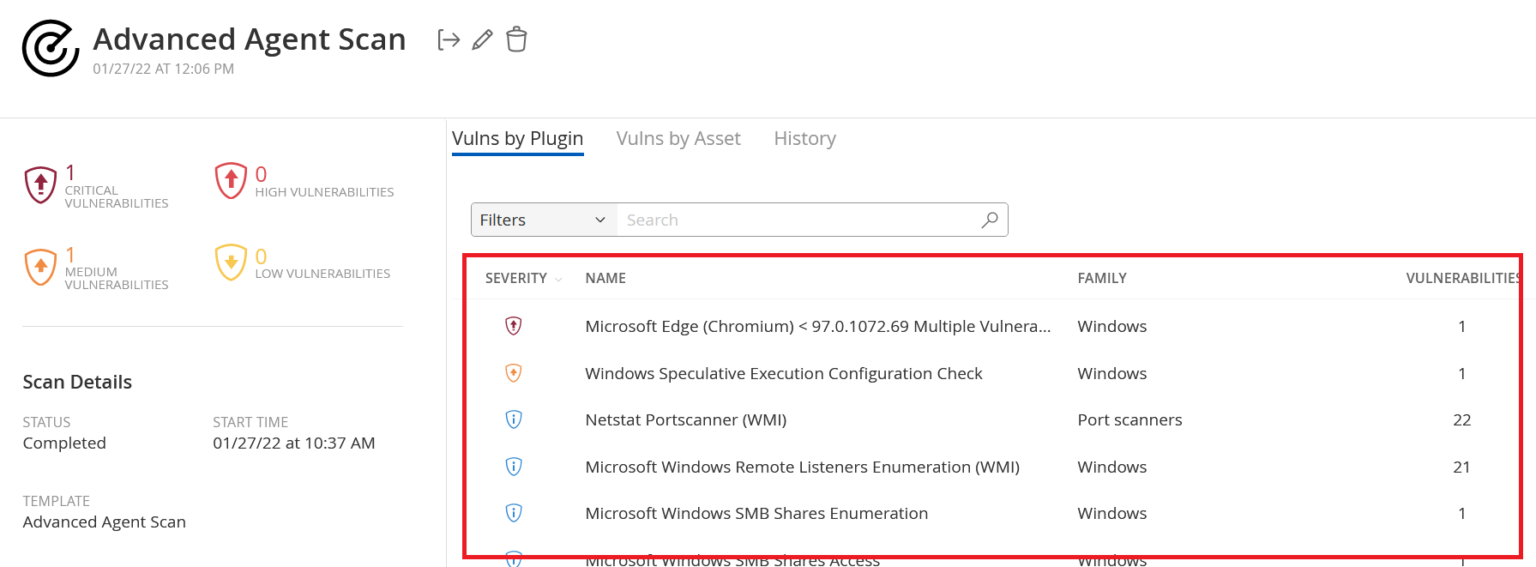
Task: Click the Tenable scan logo icon
Action: pyautogui.click(x=51, y=47)
